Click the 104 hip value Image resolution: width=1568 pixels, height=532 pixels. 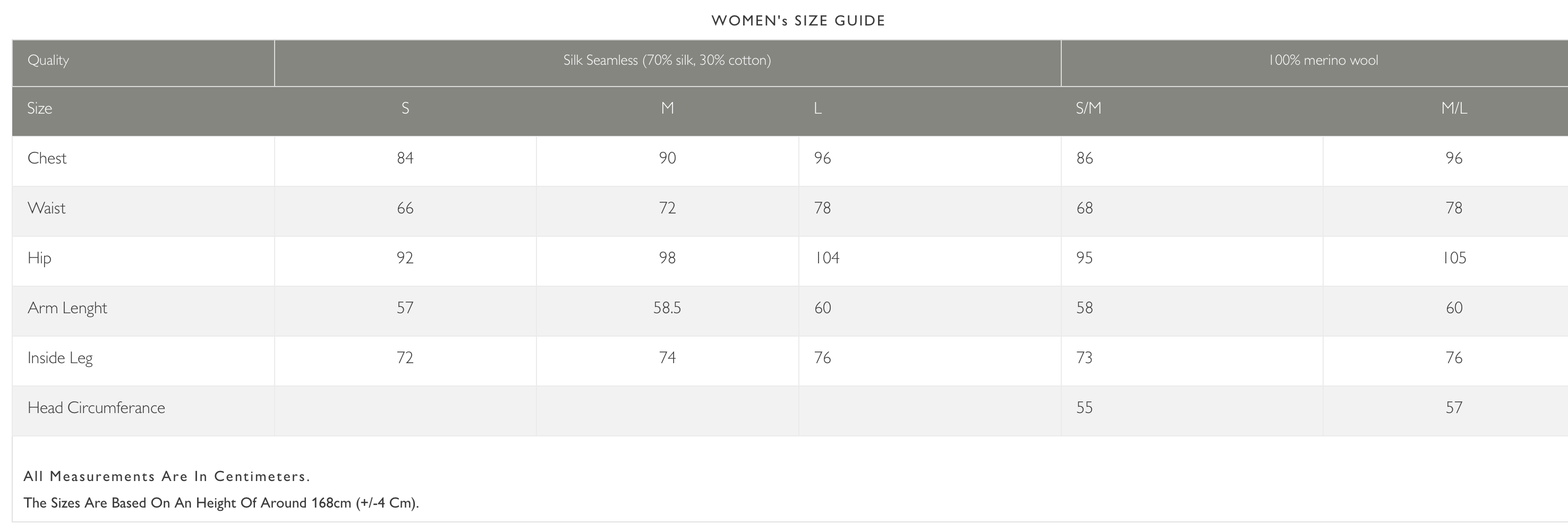point(826,258)
